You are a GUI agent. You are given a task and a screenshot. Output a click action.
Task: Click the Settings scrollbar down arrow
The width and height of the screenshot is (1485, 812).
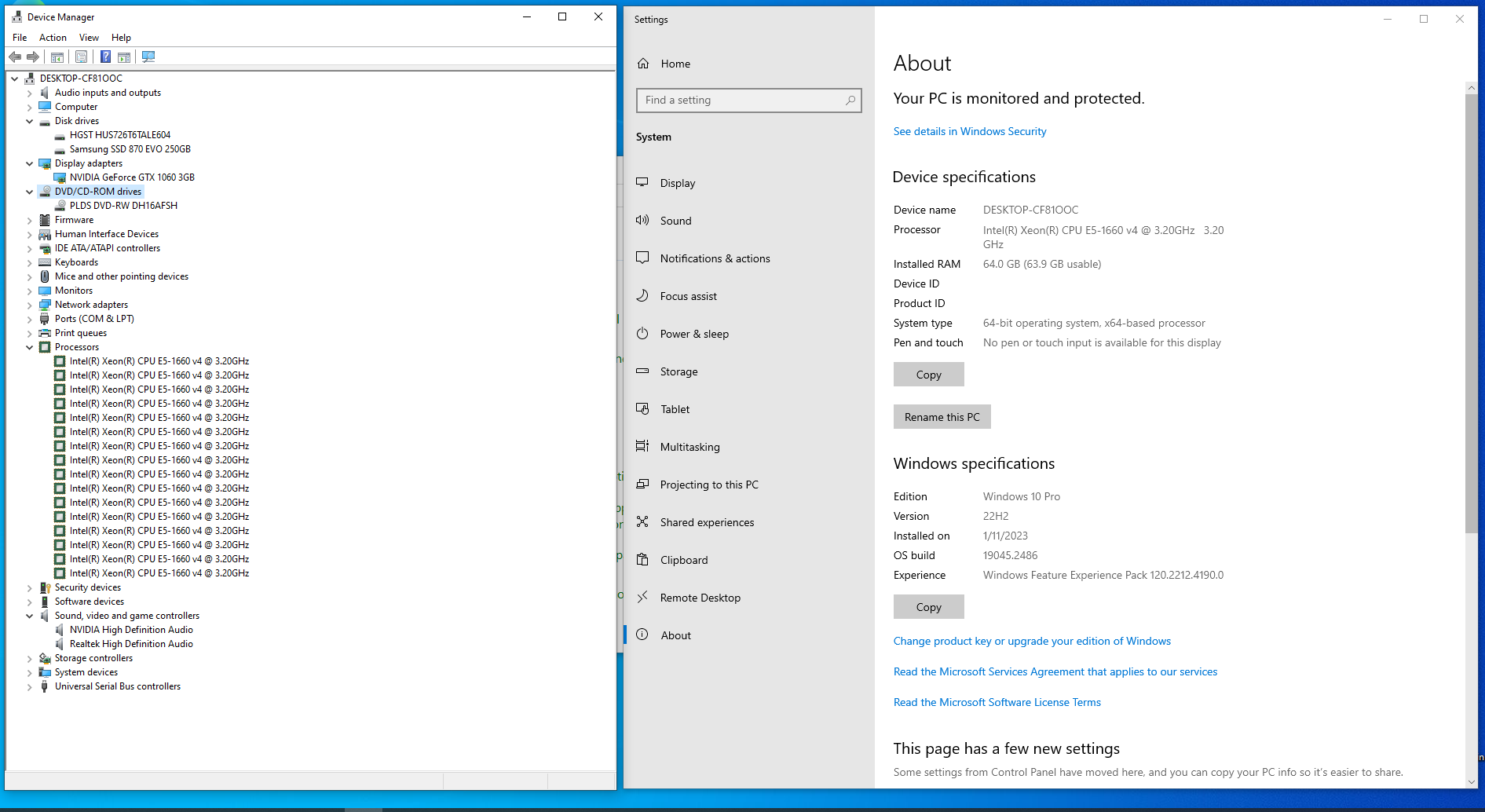pyautogui.click(x=1471, y=782)
